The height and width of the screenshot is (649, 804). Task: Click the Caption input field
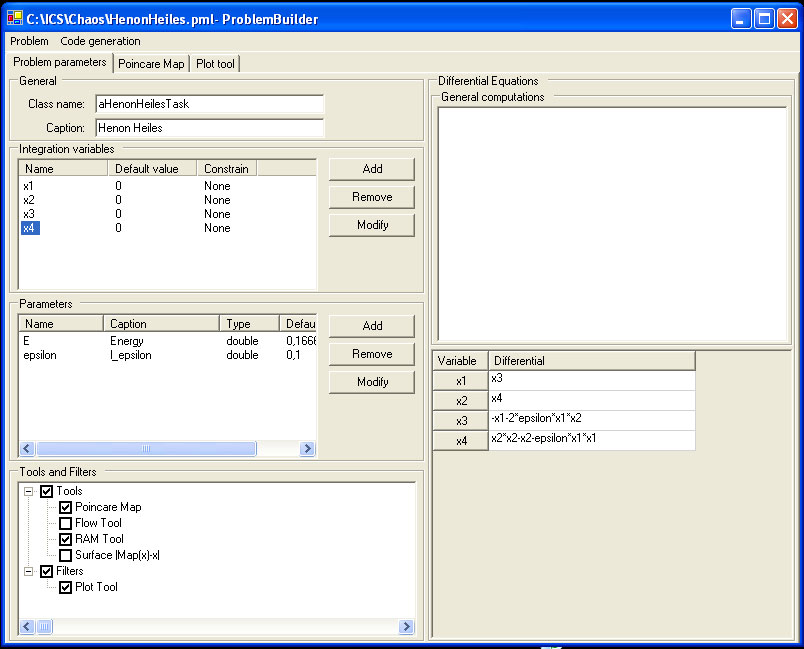point(210,128)
